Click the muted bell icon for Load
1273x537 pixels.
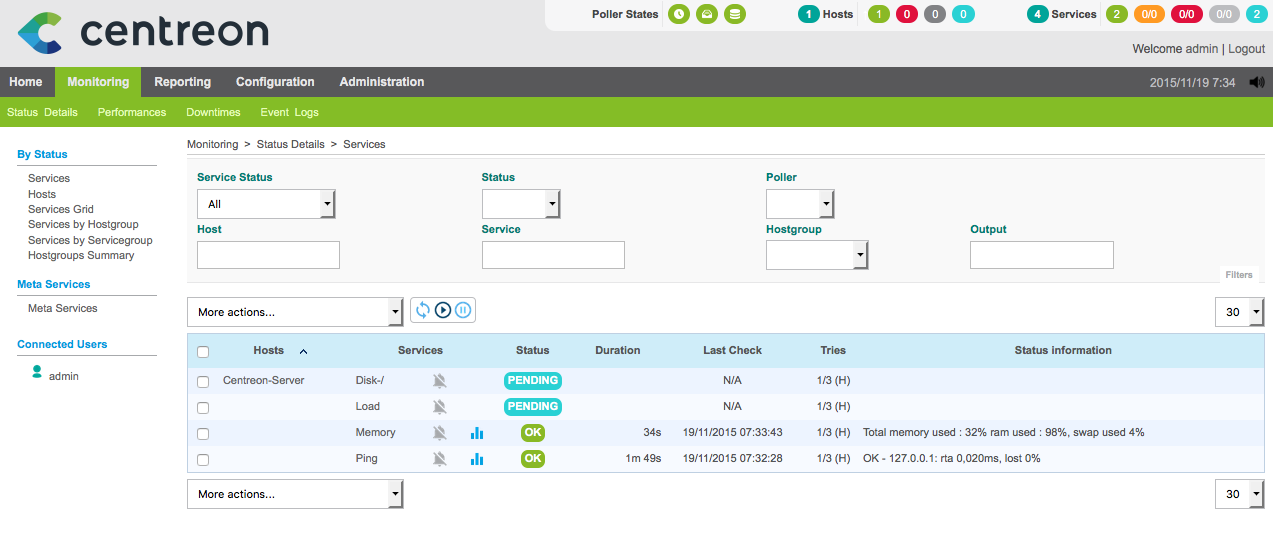(x=439, y=407)
